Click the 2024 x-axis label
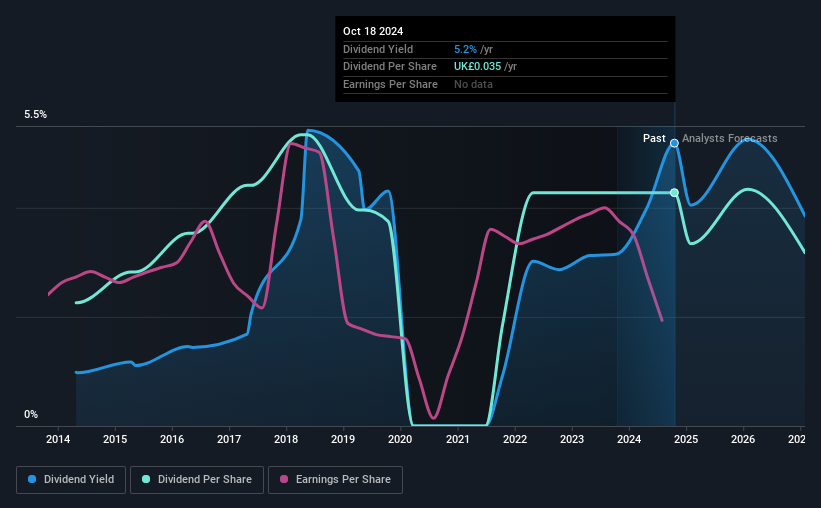Screen dimensions: 821x508 pos(629,439)
